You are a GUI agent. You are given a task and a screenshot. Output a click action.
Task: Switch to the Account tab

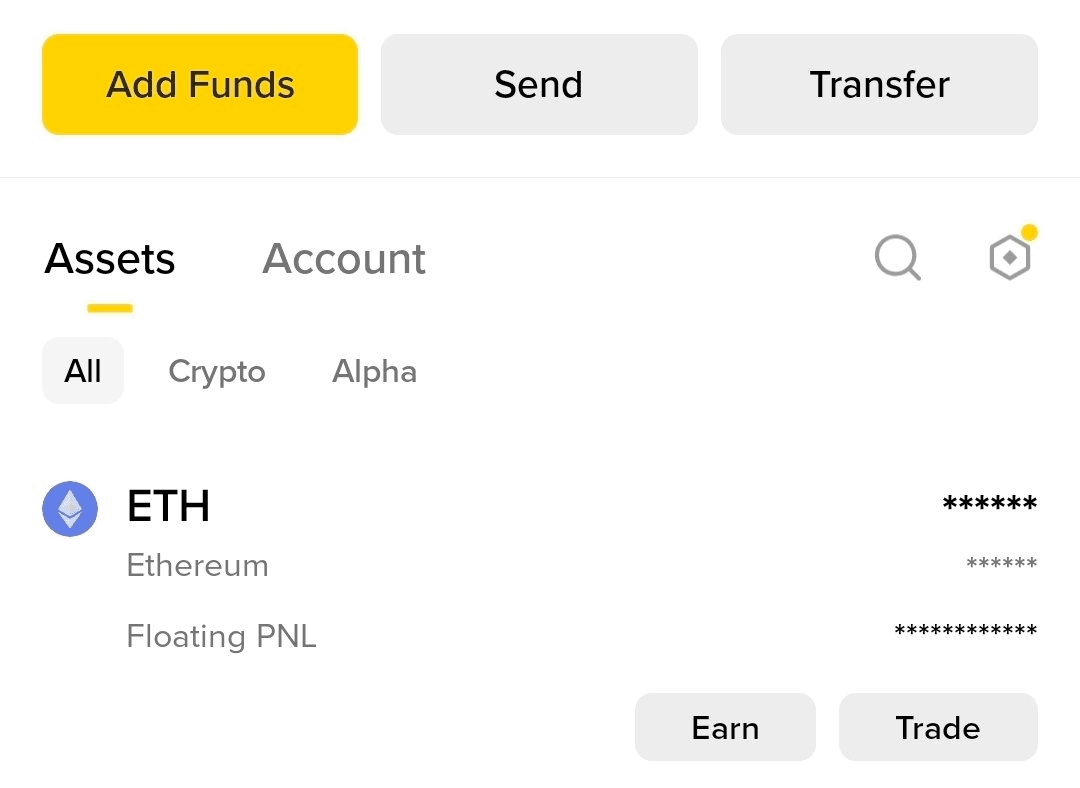click(344, 259)
